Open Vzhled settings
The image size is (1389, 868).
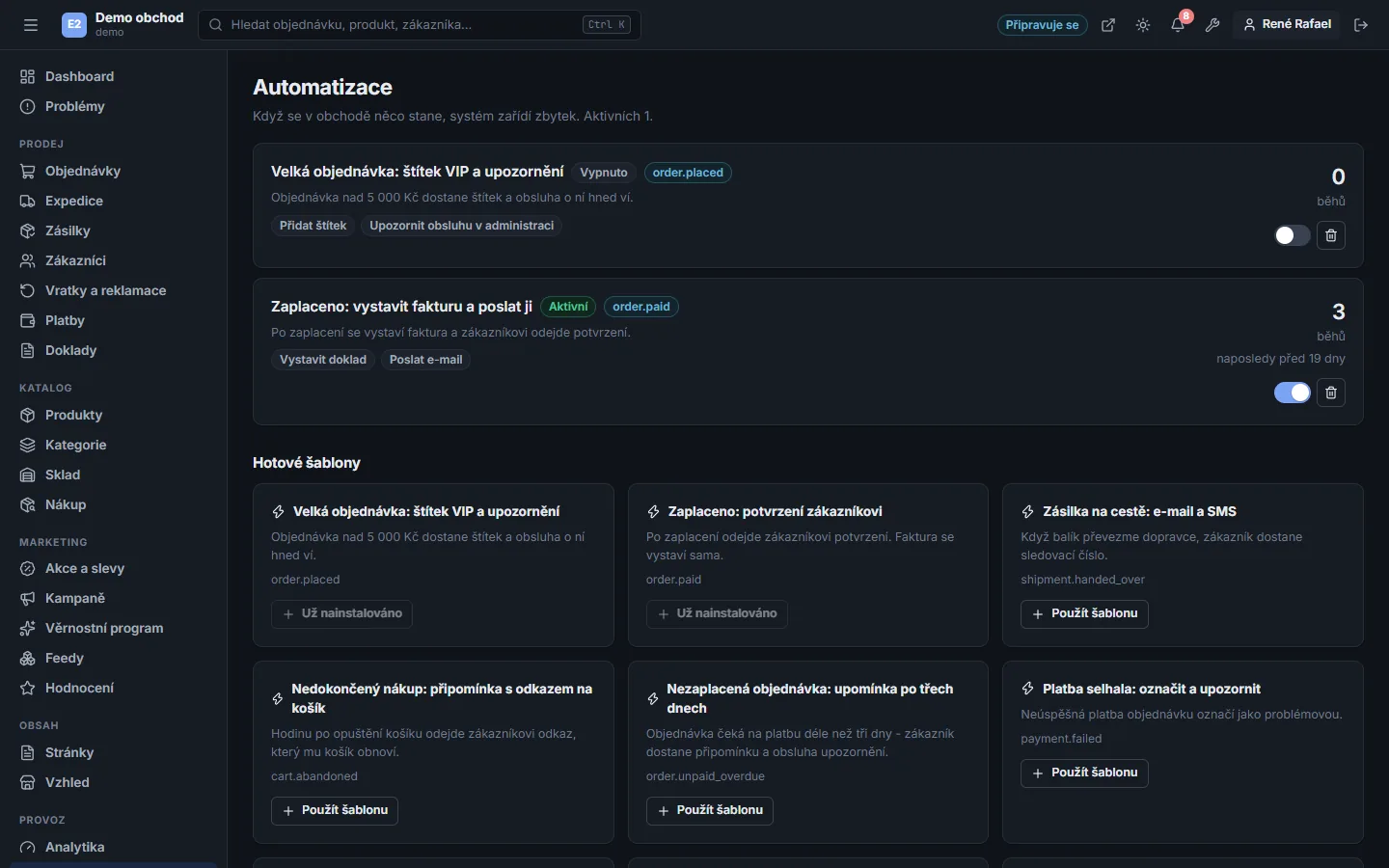pyautogui.click(x=114, y=782)
